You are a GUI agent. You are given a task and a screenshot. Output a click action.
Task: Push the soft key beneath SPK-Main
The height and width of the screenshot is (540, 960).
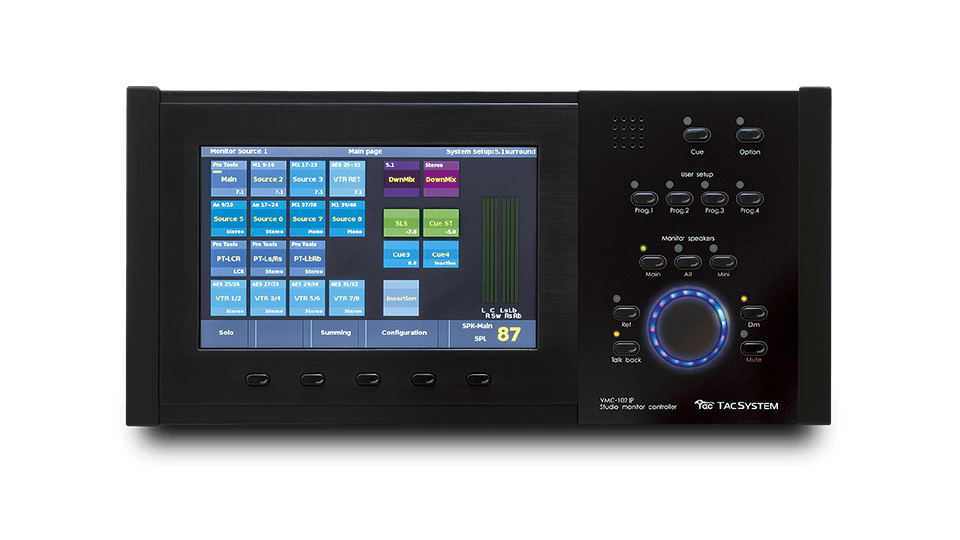[478, 380]
